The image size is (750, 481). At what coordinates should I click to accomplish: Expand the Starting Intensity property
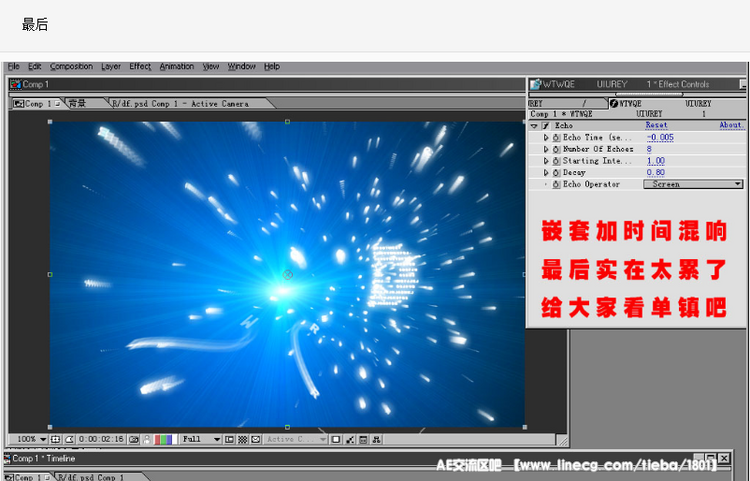click(x=546, y=161)
